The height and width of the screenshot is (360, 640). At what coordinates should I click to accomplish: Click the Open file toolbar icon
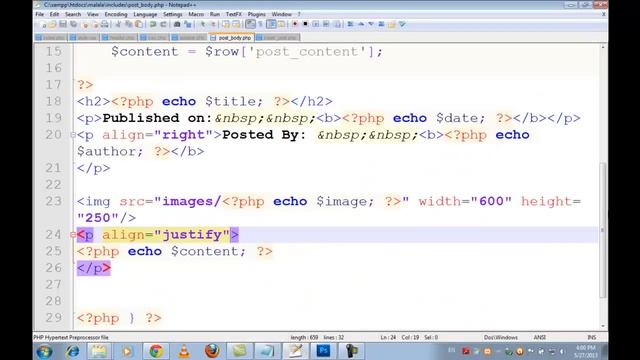[53, 24]
